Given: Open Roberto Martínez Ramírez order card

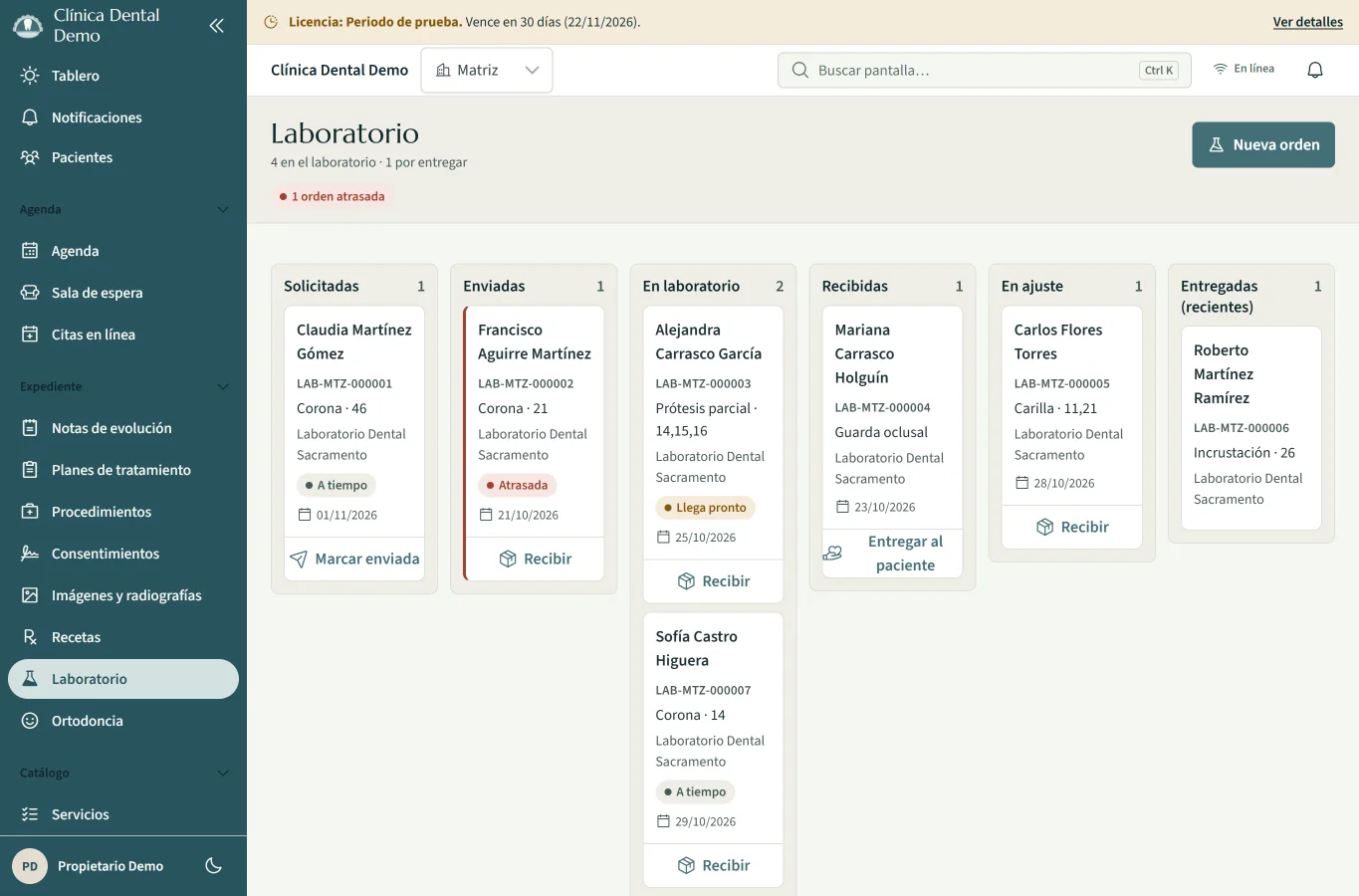Looking at the screenshot, I should 1250,428.
